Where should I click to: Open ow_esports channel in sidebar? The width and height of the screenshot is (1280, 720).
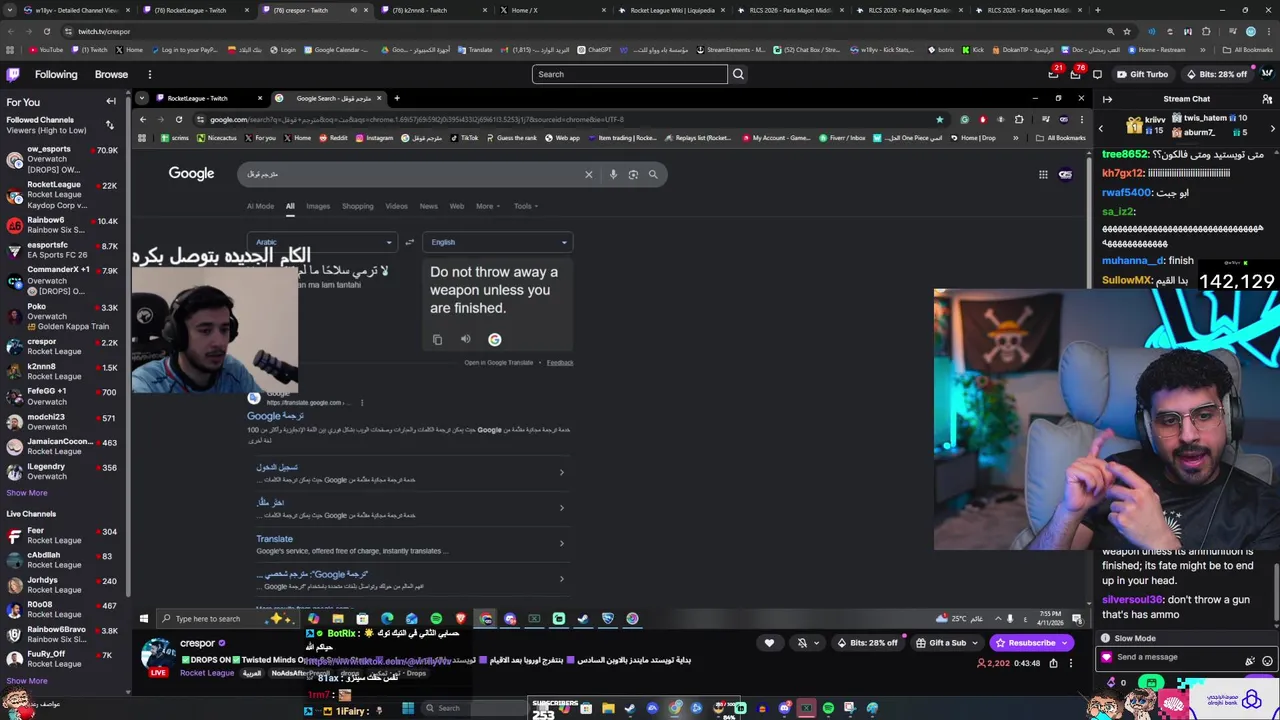[x=62, y=160]
